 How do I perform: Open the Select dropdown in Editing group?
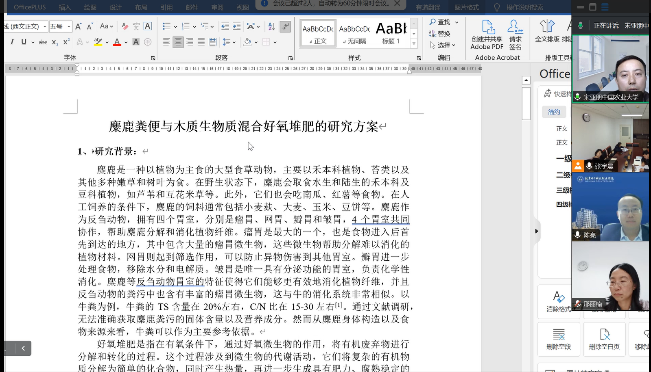pyautogui.click(x=443, y=44)
